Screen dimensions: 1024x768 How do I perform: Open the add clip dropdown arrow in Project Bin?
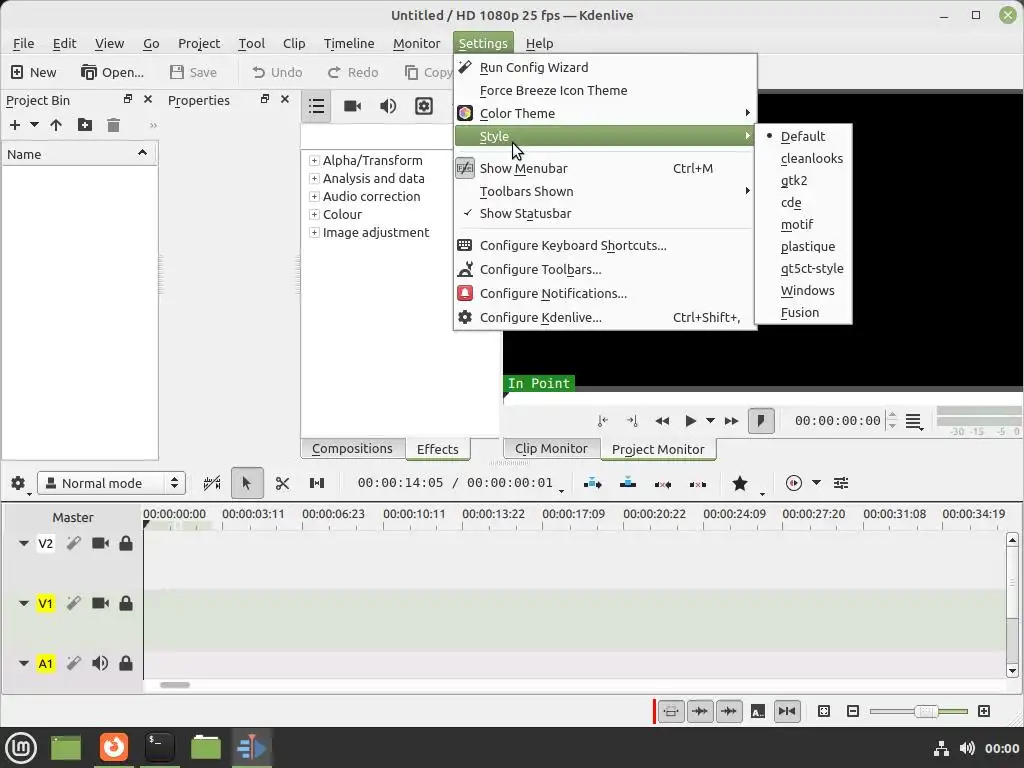coord(34,125)
